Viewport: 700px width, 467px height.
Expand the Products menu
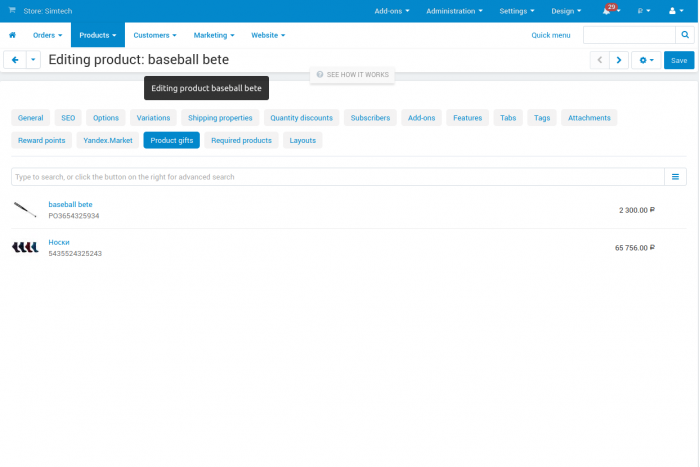pyautogui.click(x=98, y=35)
